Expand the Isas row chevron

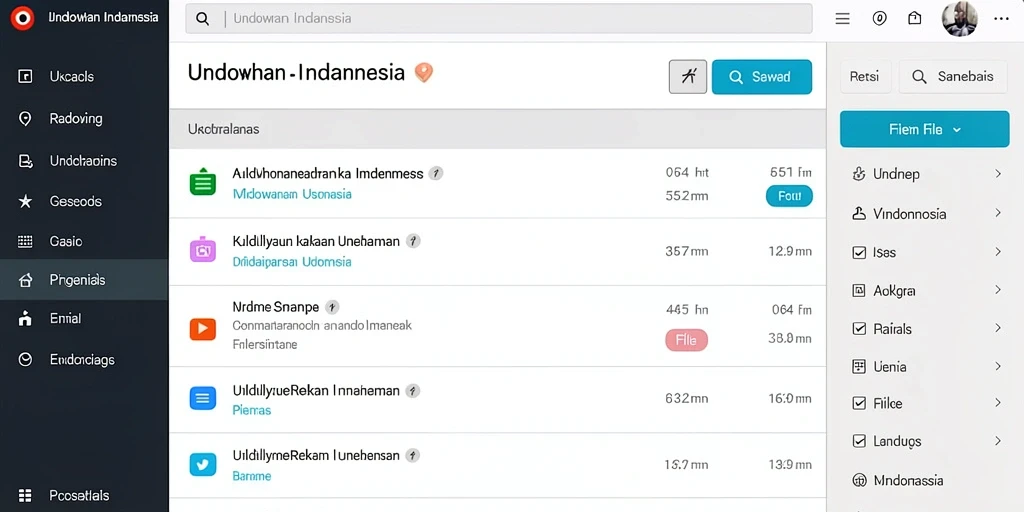[x=998, y=251]
